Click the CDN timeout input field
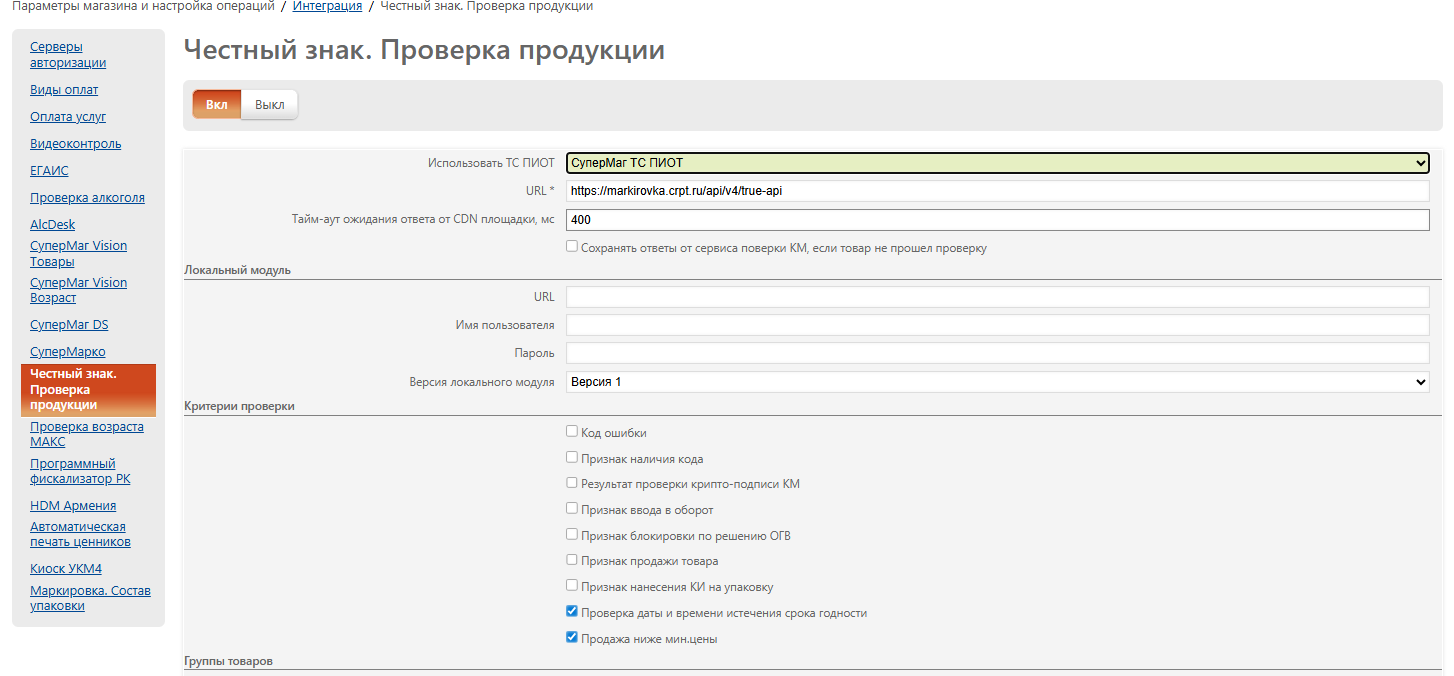Image resolution: width=1454 pixels, height=676 pixels. tap(997, 220)
